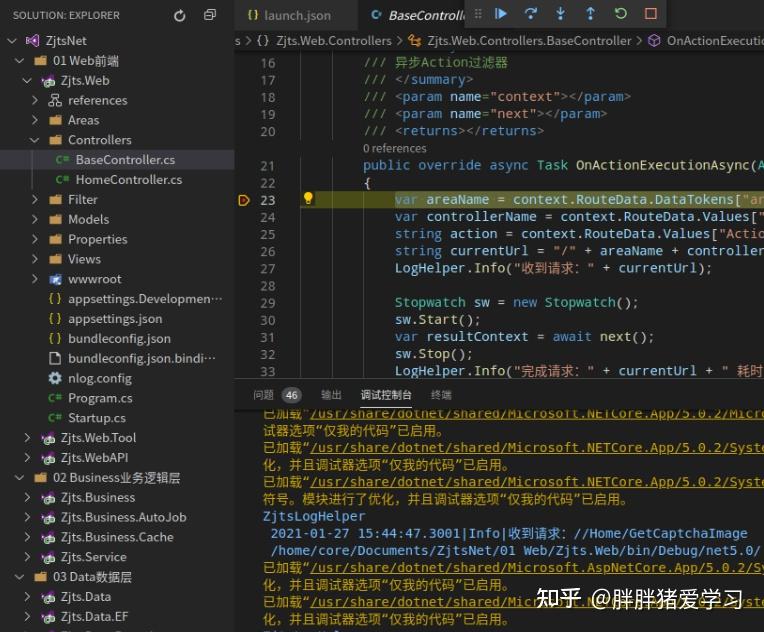This screenshot has height=632, width=764.
Task: Expand the references node
Action: pos(35,100)
